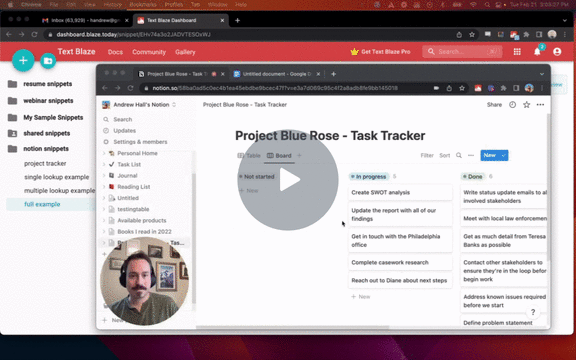Open Notion page three-dots menu
The height and width of the screenshot is (360, 576).
click(540, 105)
